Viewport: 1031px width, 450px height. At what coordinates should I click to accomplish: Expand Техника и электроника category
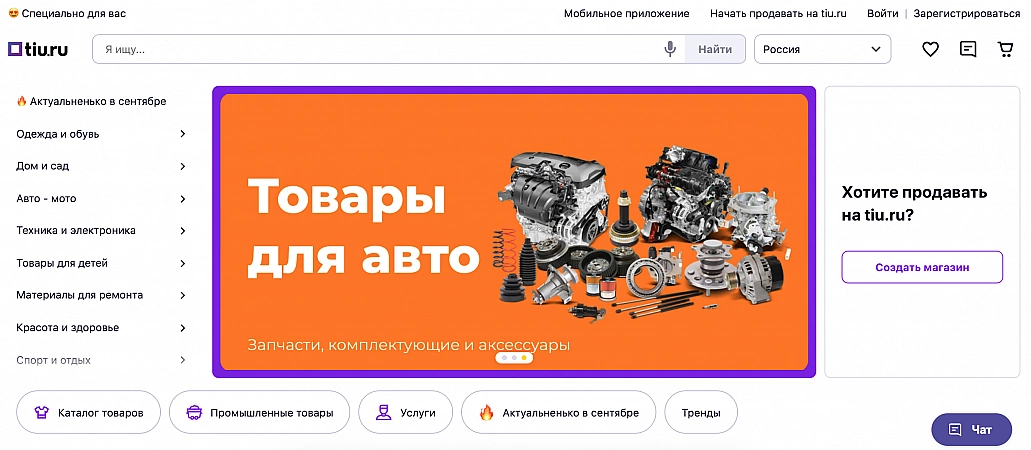click(x=101, y=231)
